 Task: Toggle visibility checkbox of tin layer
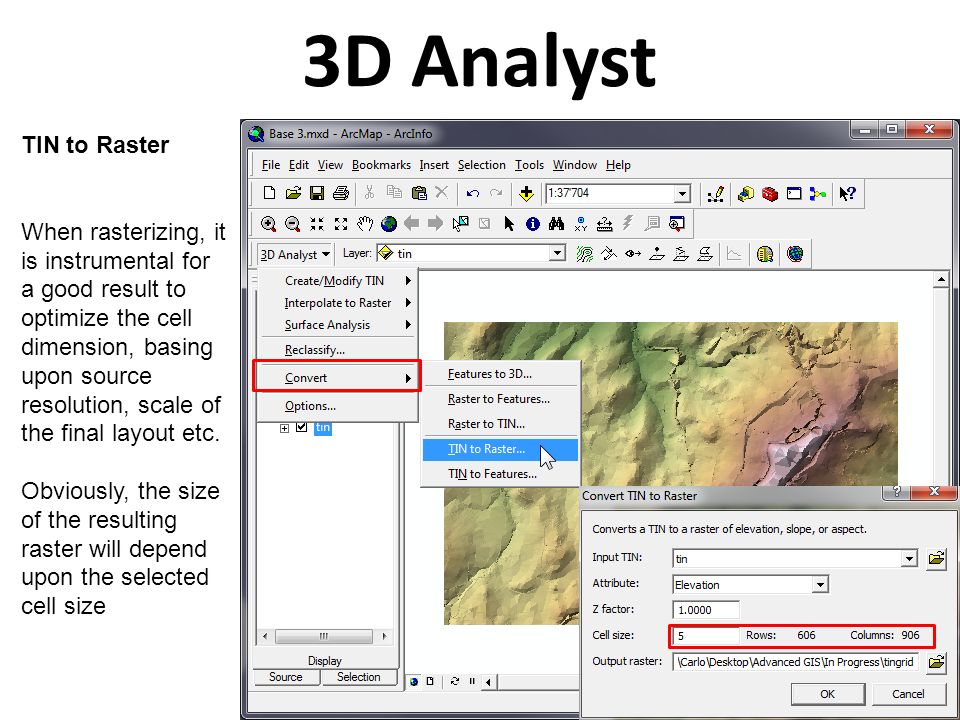(x=301, y=427)
